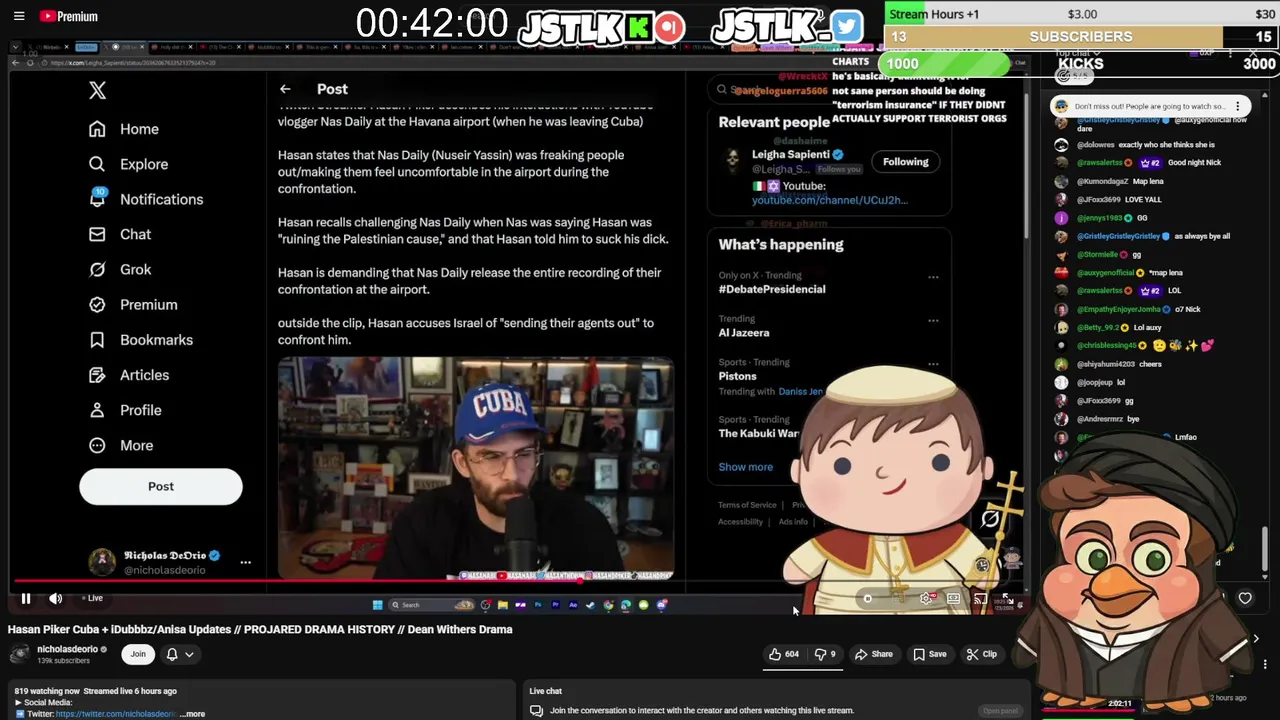Open the twitter.com/nicholasdeorio link
Screen dimensions: 1280x720
tap(115, 714)
